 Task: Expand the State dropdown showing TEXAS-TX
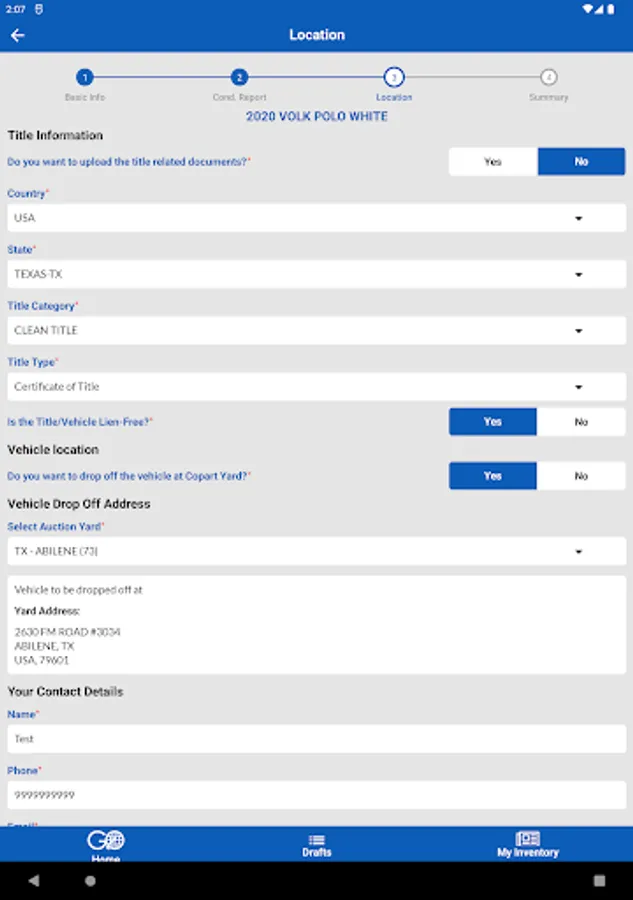(x=316, y=274)
